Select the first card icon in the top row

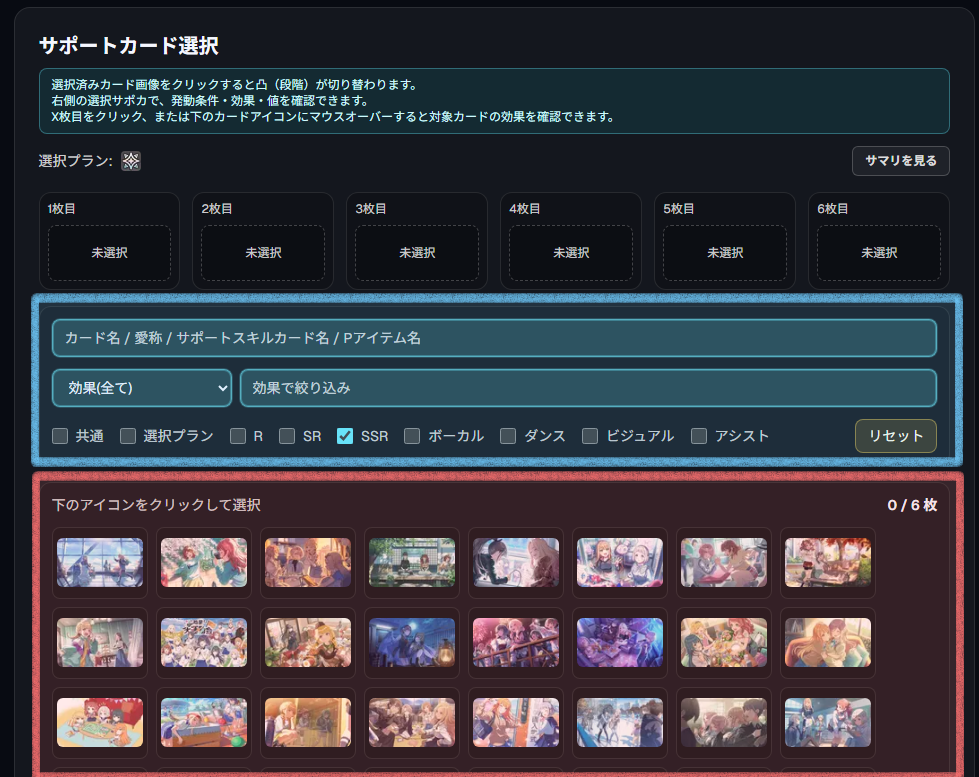[99, 562]
